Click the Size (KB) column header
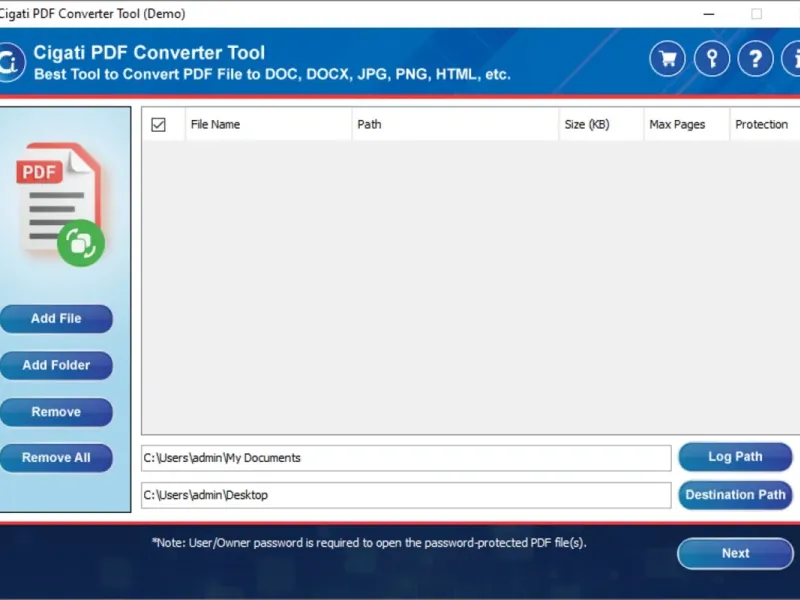The width and height of the screenshot is (800, 600). click(x=602, y=124)
